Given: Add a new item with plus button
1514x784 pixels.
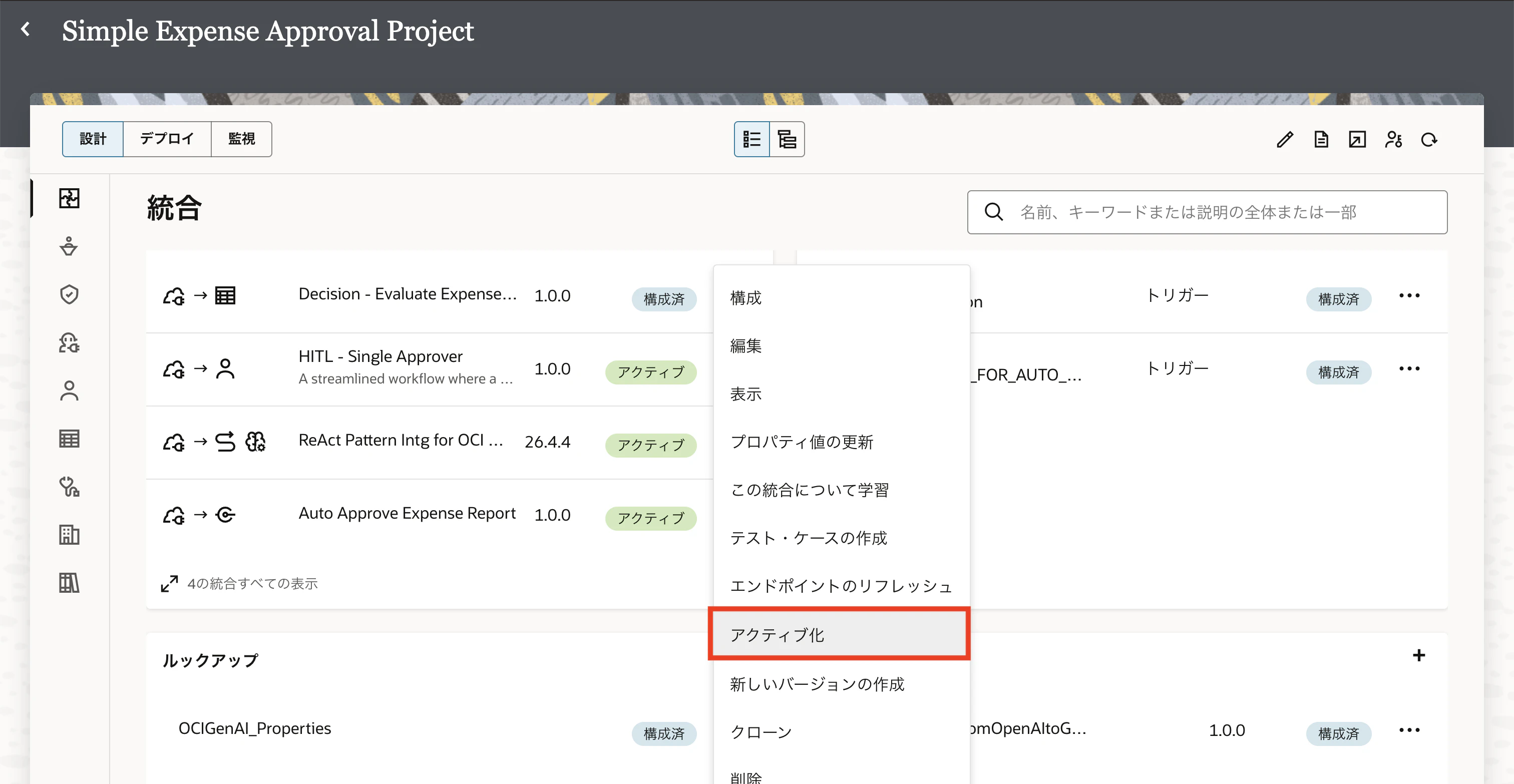Looking at the screenshot, I should pos(1419,655).
